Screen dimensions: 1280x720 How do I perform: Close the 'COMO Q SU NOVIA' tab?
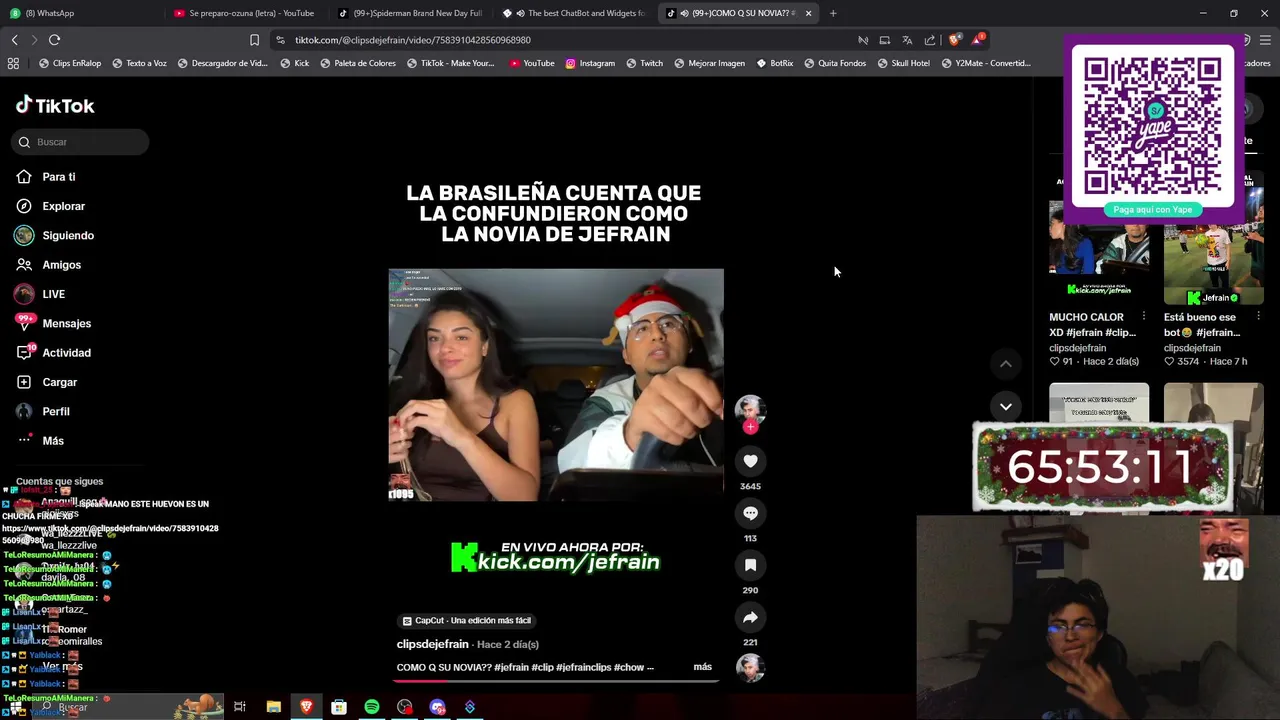pos(808,13)
